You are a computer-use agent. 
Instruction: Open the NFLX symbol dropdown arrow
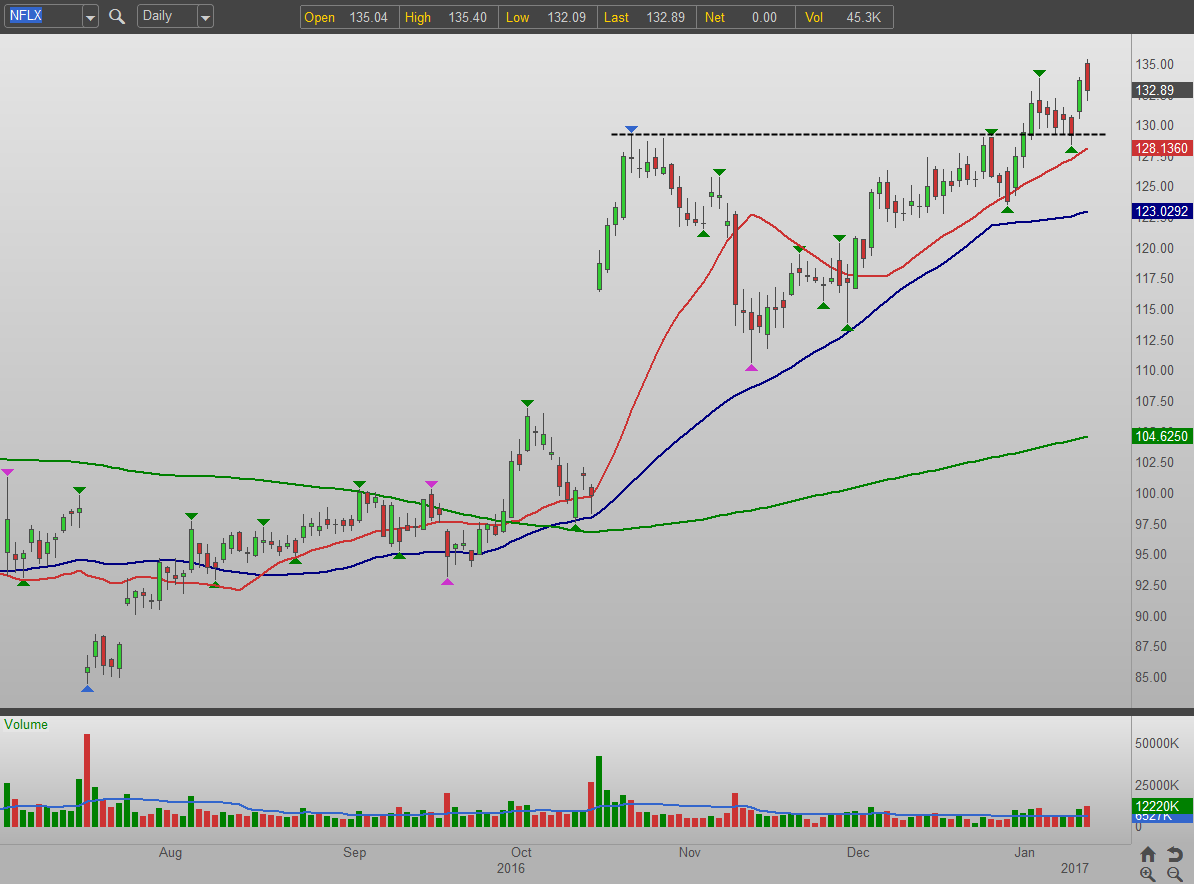(x=90, y=17)
